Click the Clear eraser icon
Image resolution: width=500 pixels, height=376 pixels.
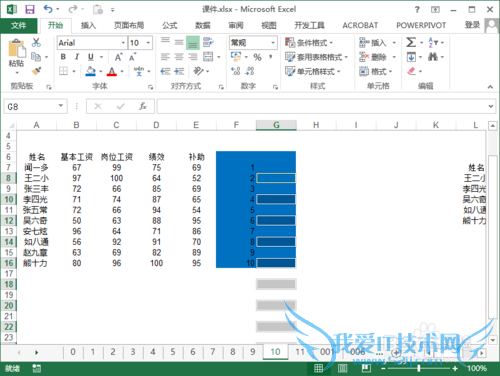point(412,71)
